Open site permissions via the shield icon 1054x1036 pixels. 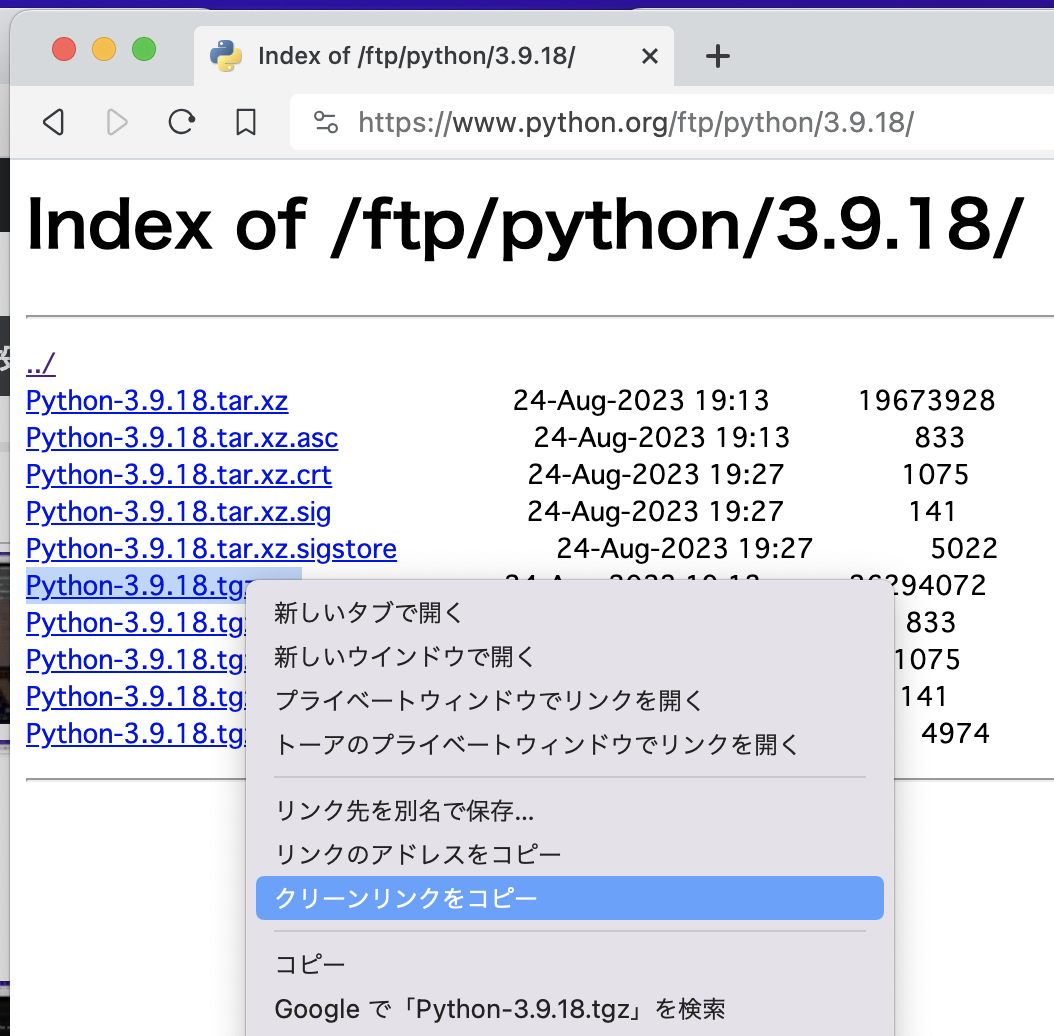(x=329, y=122)
